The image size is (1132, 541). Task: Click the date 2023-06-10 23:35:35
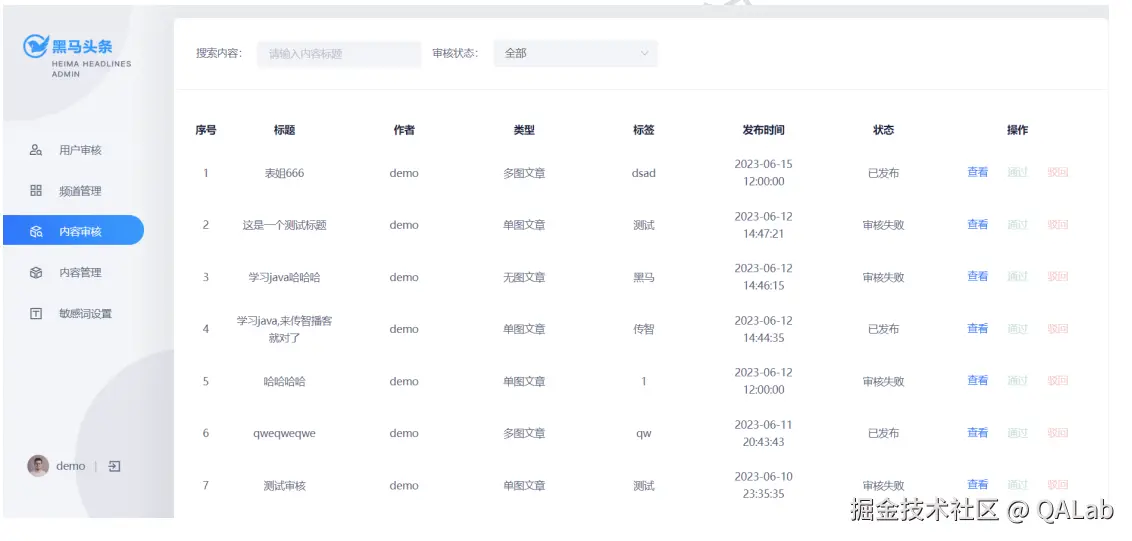(x=763, y=485)
